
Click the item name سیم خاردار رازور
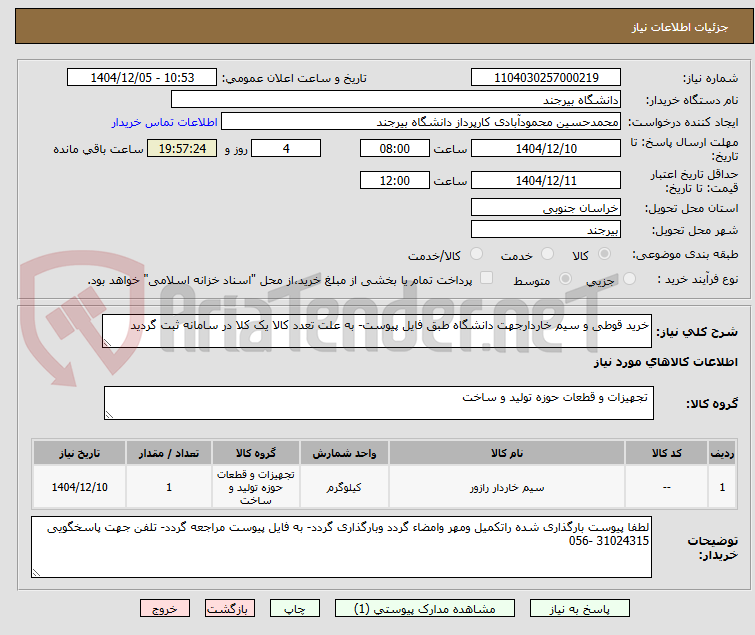[x=507, y=488]
